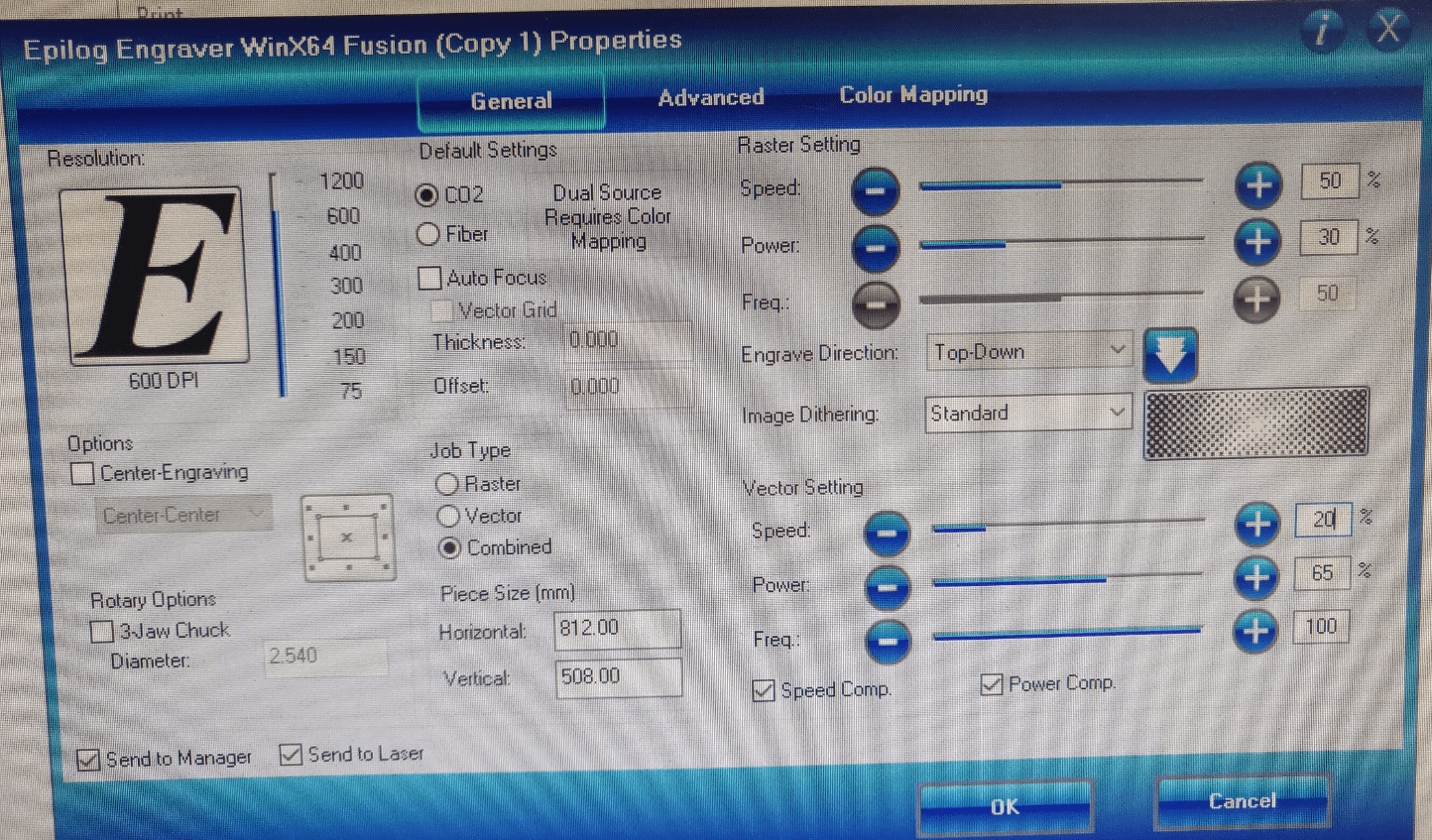Image resolution: width=1432 pixels, height=840 pixels.
Task: Click the Raster Power percent field
Action: coord(1329,237)
